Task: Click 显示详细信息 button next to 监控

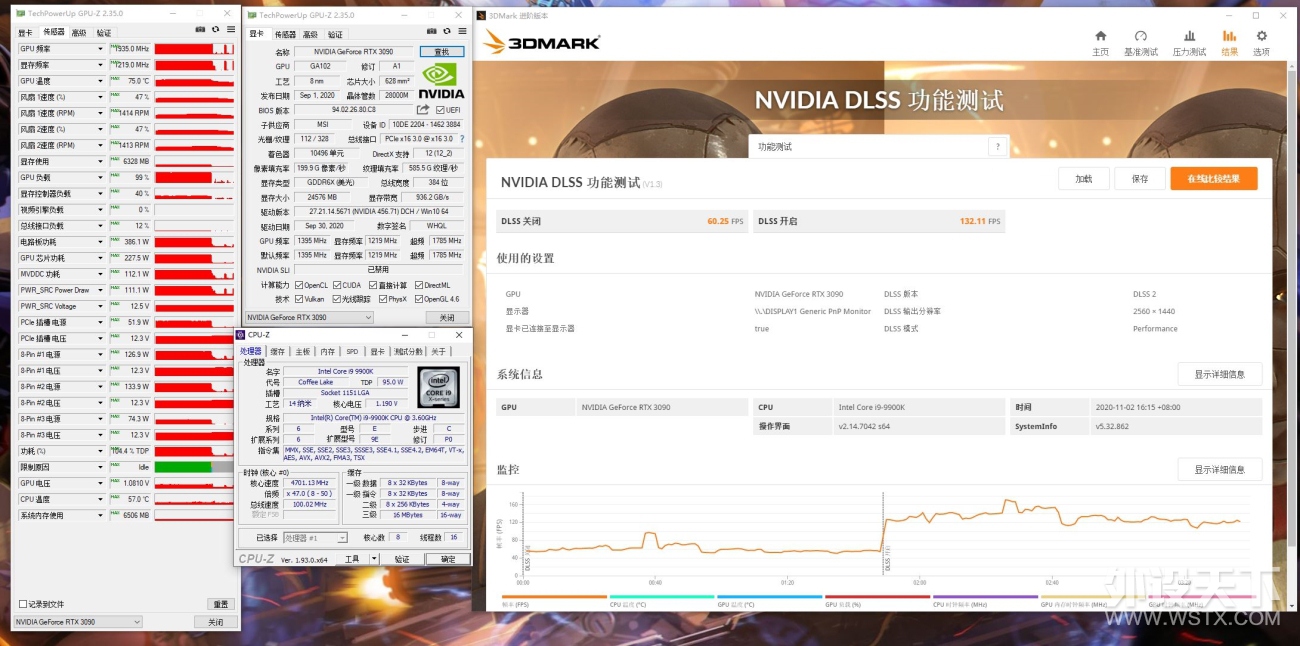Action: [1220, 469]
